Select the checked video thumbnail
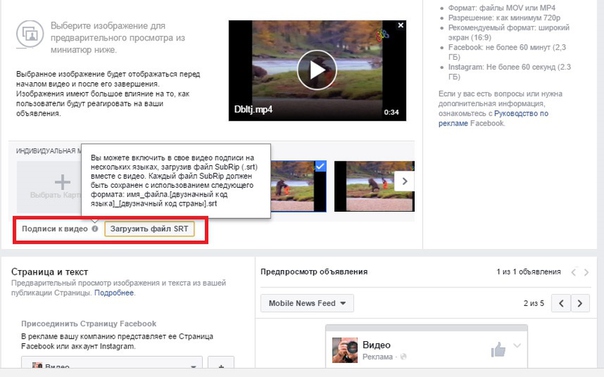 pyautogui.click(x=299, y=186)
